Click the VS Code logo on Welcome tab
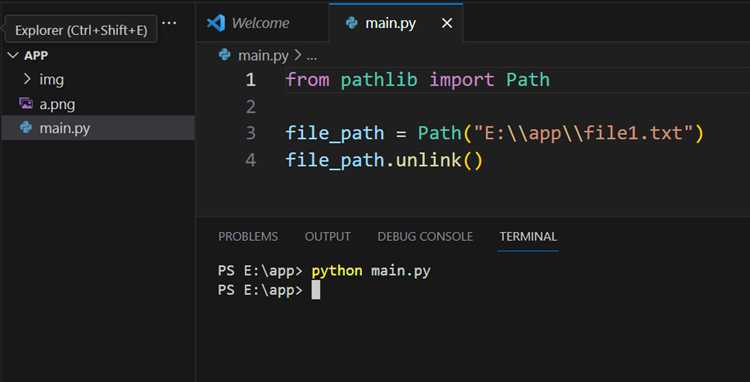 216,23
